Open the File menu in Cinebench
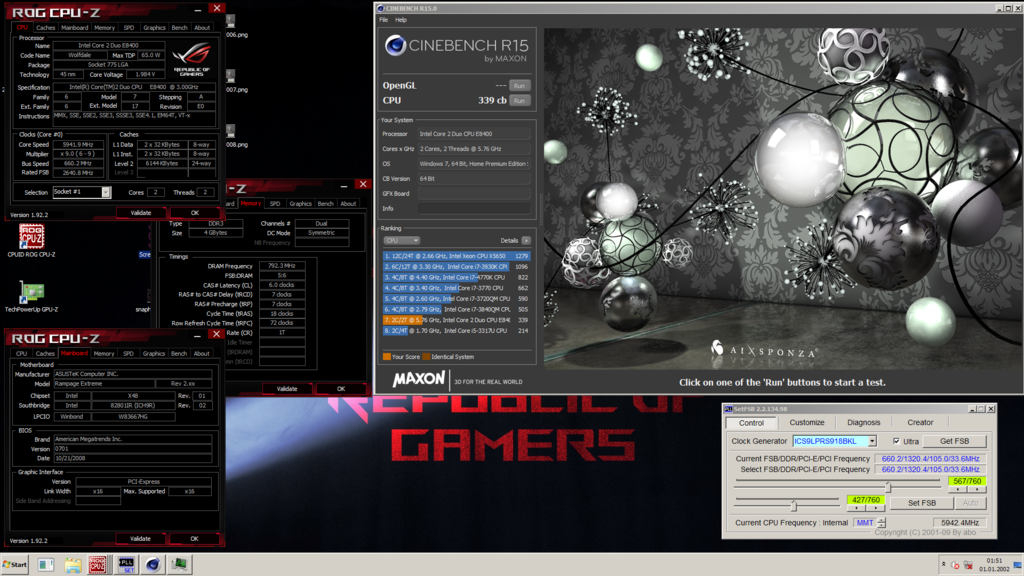Image resolution: width=1024 pixels, height=576 pixels. tap(383, 20)
